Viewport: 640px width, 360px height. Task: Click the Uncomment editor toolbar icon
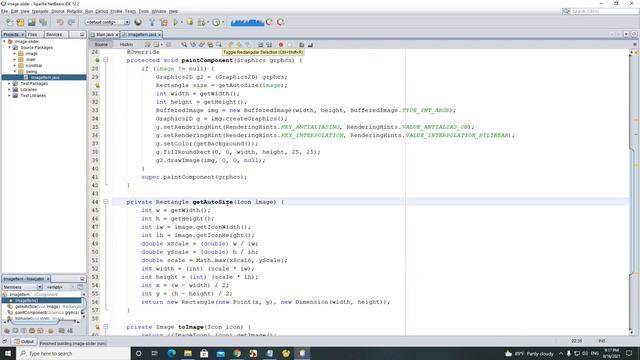pos(310,44)
